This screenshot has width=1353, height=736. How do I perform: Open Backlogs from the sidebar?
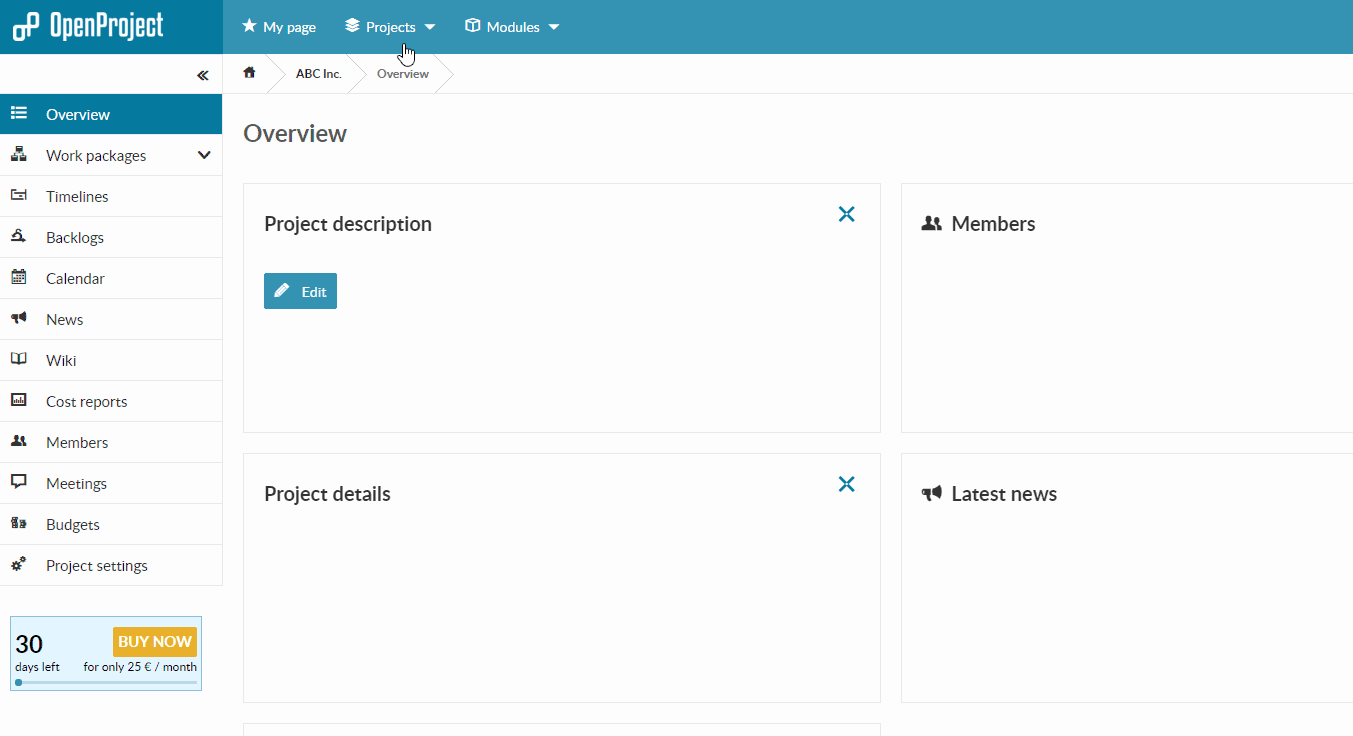75,238
